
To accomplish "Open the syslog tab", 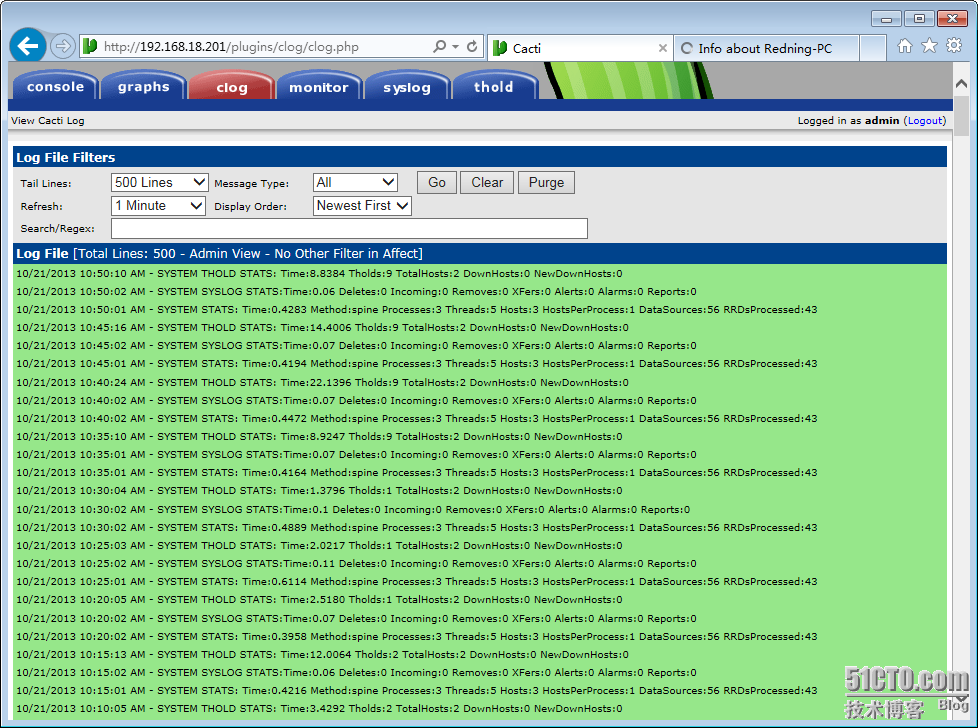I will tap(407, 86).
